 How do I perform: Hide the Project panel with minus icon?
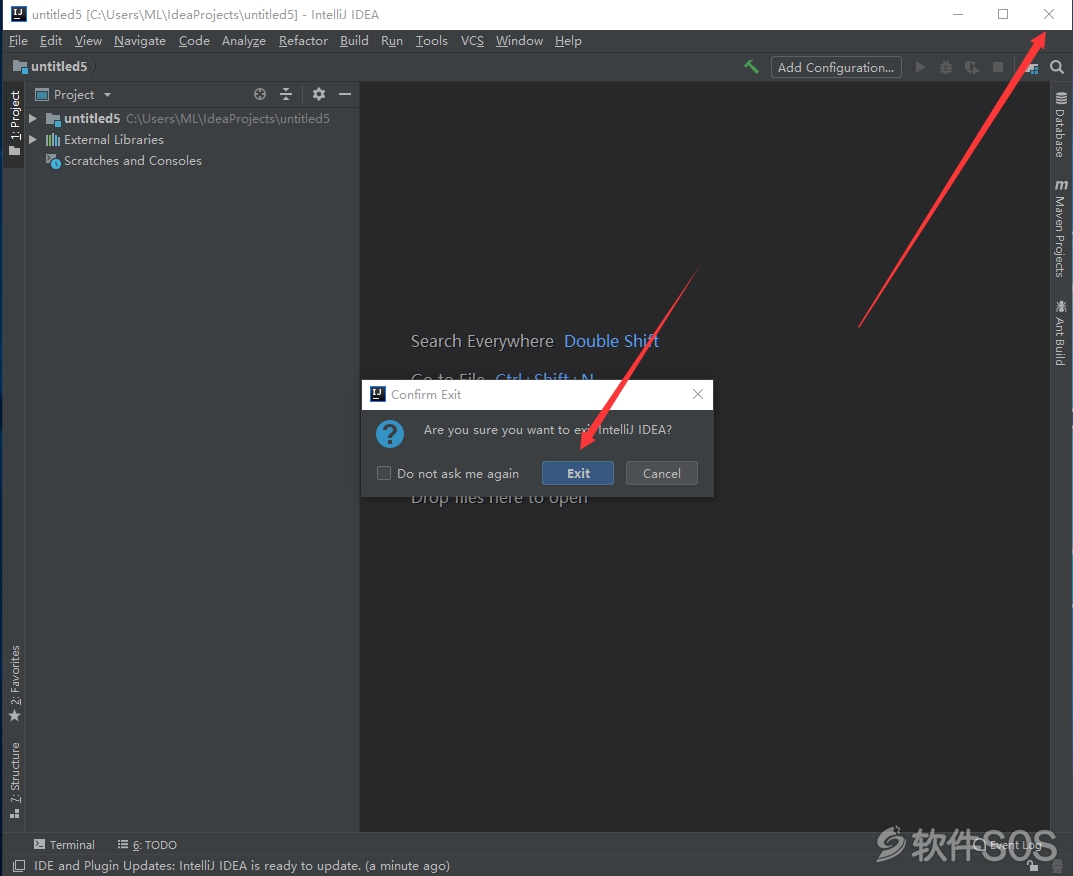(345, 94)
